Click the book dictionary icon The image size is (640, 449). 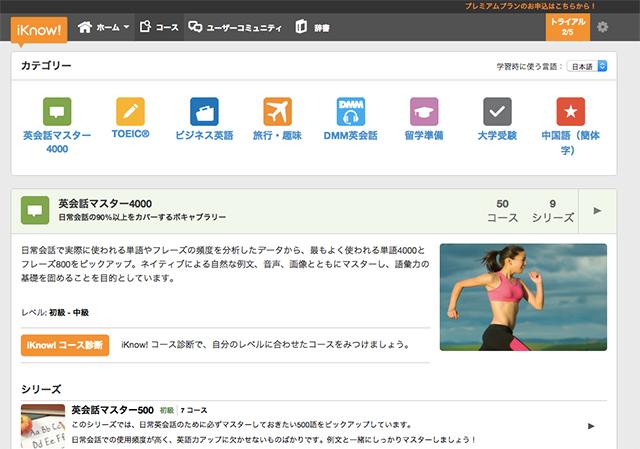(301, 27)
